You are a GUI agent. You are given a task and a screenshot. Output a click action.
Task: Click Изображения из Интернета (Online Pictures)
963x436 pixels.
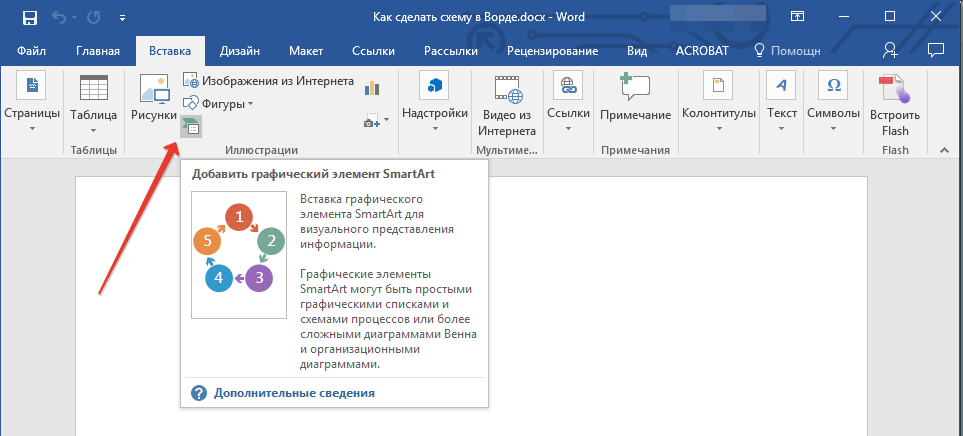click(268, 80)
